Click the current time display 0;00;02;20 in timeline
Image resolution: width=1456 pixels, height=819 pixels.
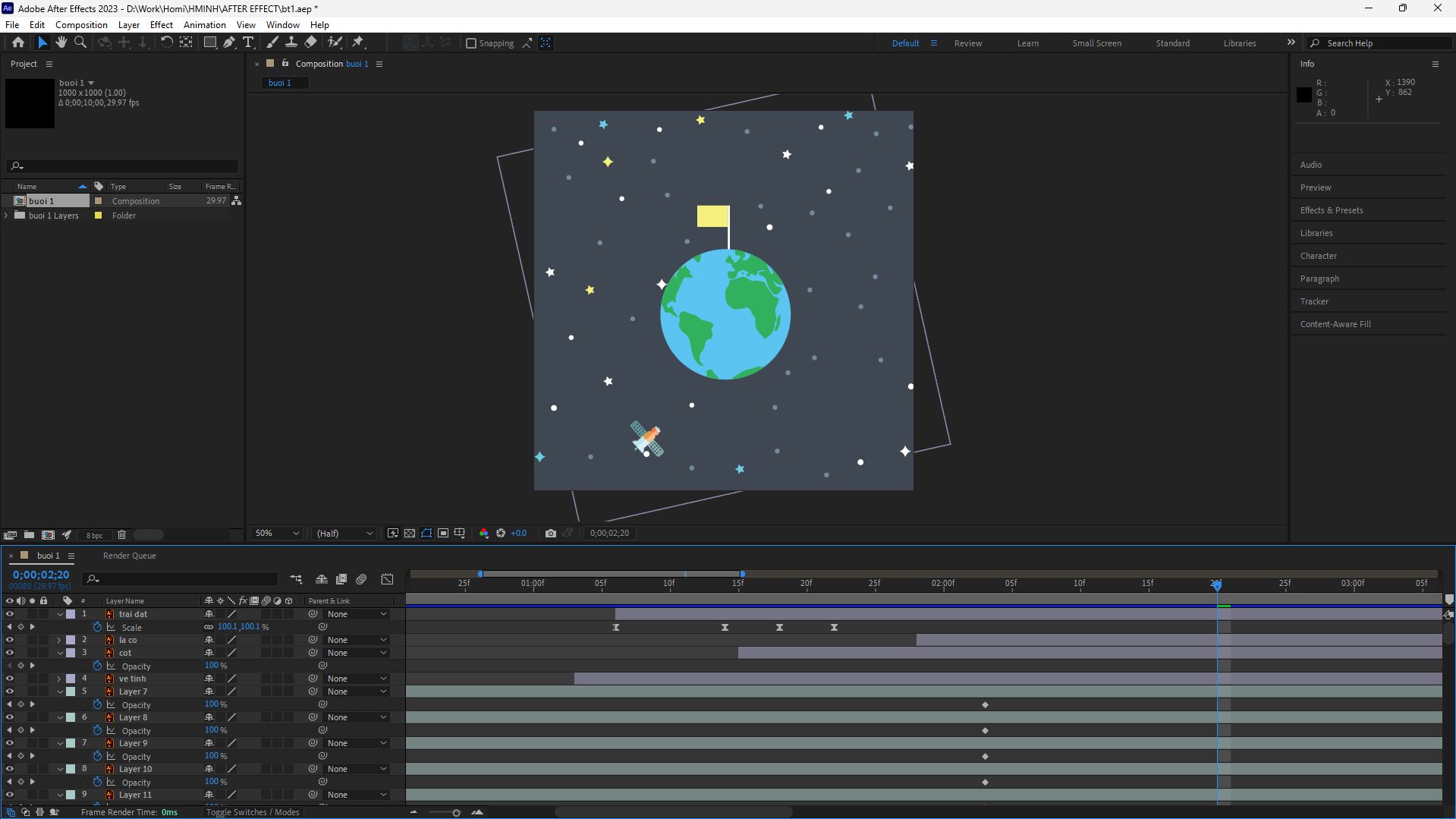(41, 575)
